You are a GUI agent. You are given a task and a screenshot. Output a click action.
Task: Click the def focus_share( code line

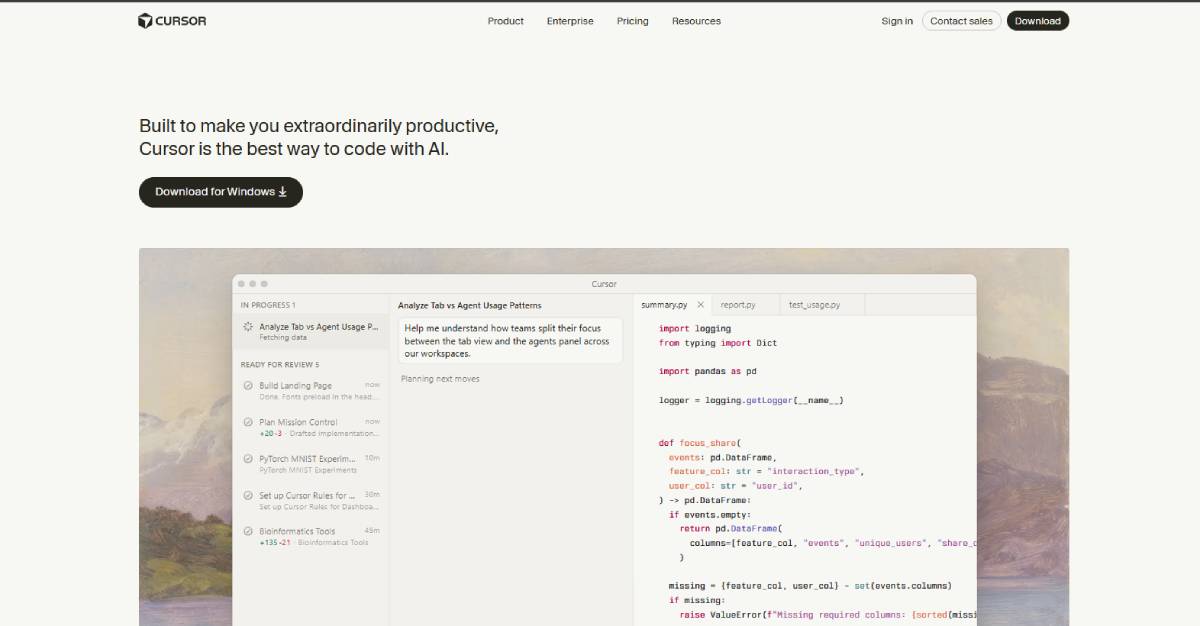click(x=698, y=443)
